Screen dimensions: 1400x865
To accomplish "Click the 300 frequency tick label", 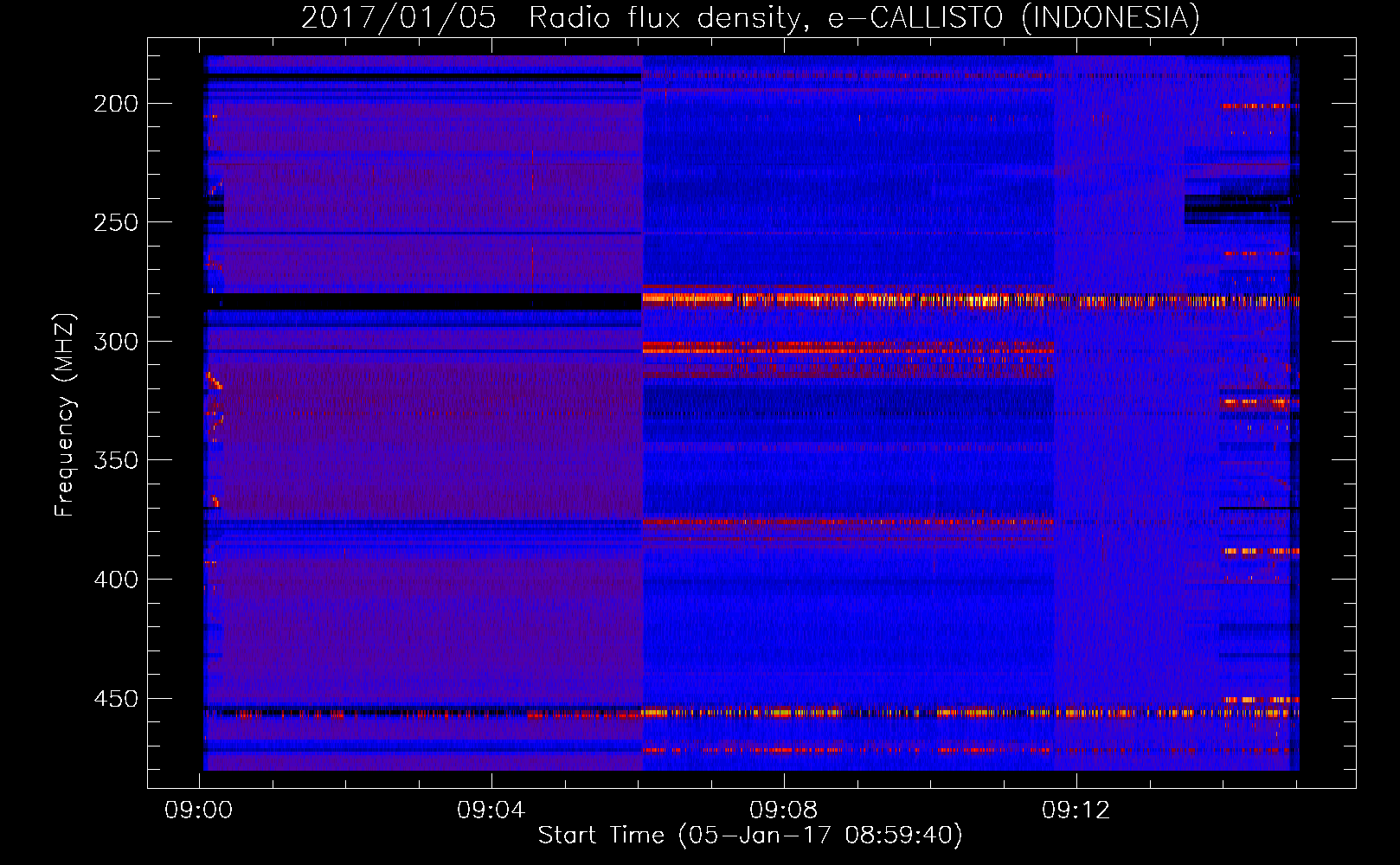I will point(116,342).
